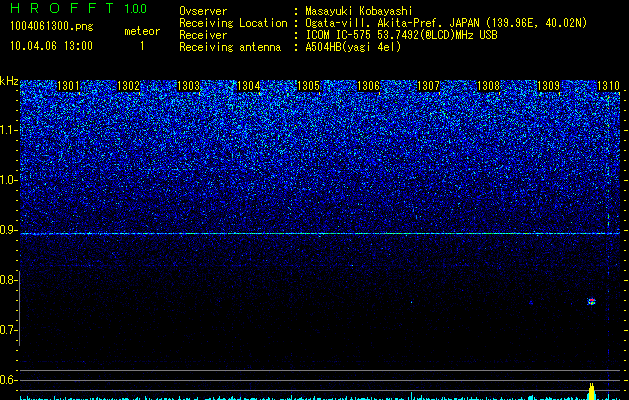Click the colorful meteor echo blob
Viewport: 629px width, 400px height.
coord(591,302)
